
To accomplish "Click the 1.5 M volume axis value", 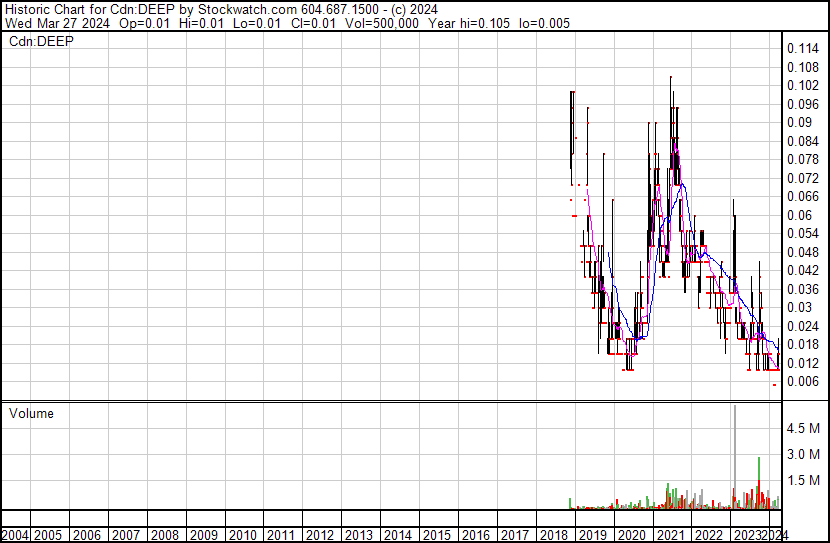I will click(803, 480).
